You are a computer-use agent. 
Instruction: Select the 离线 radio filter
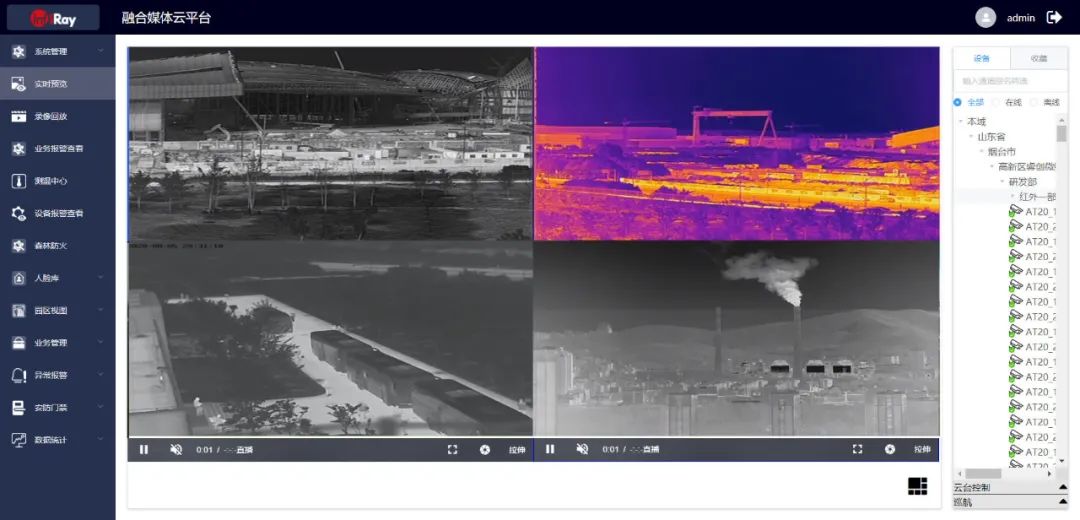click(x=1034, y=102)
